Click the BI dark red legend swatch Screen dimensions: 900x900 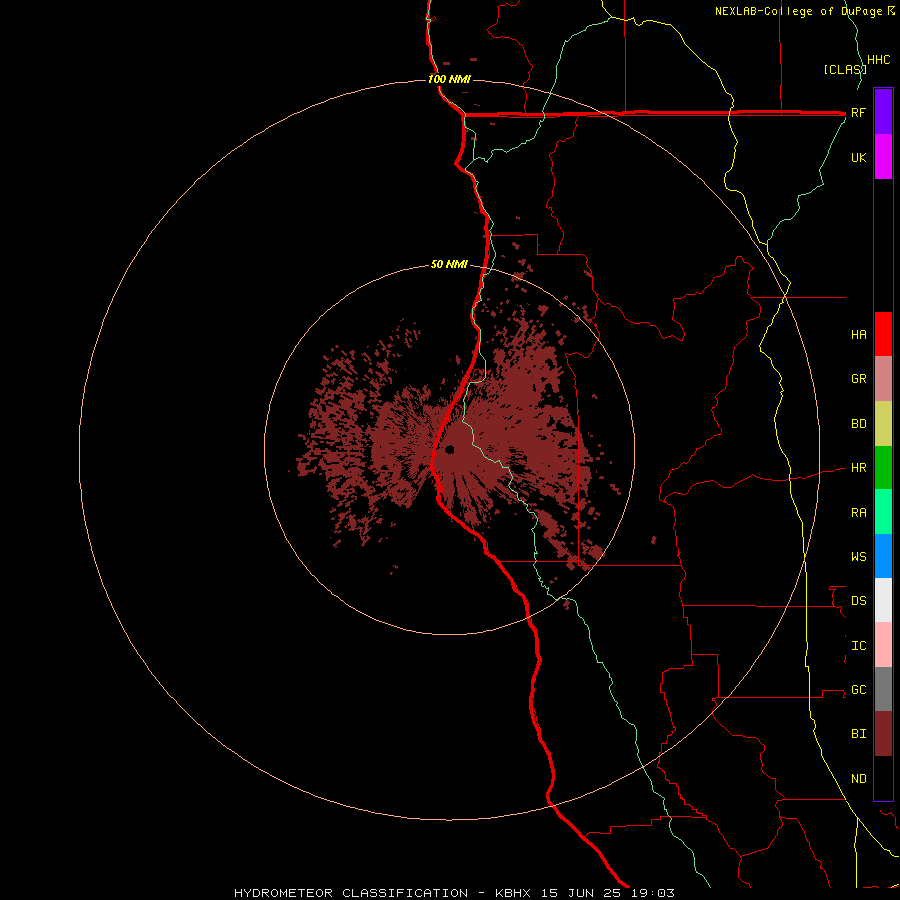point(883,734)
